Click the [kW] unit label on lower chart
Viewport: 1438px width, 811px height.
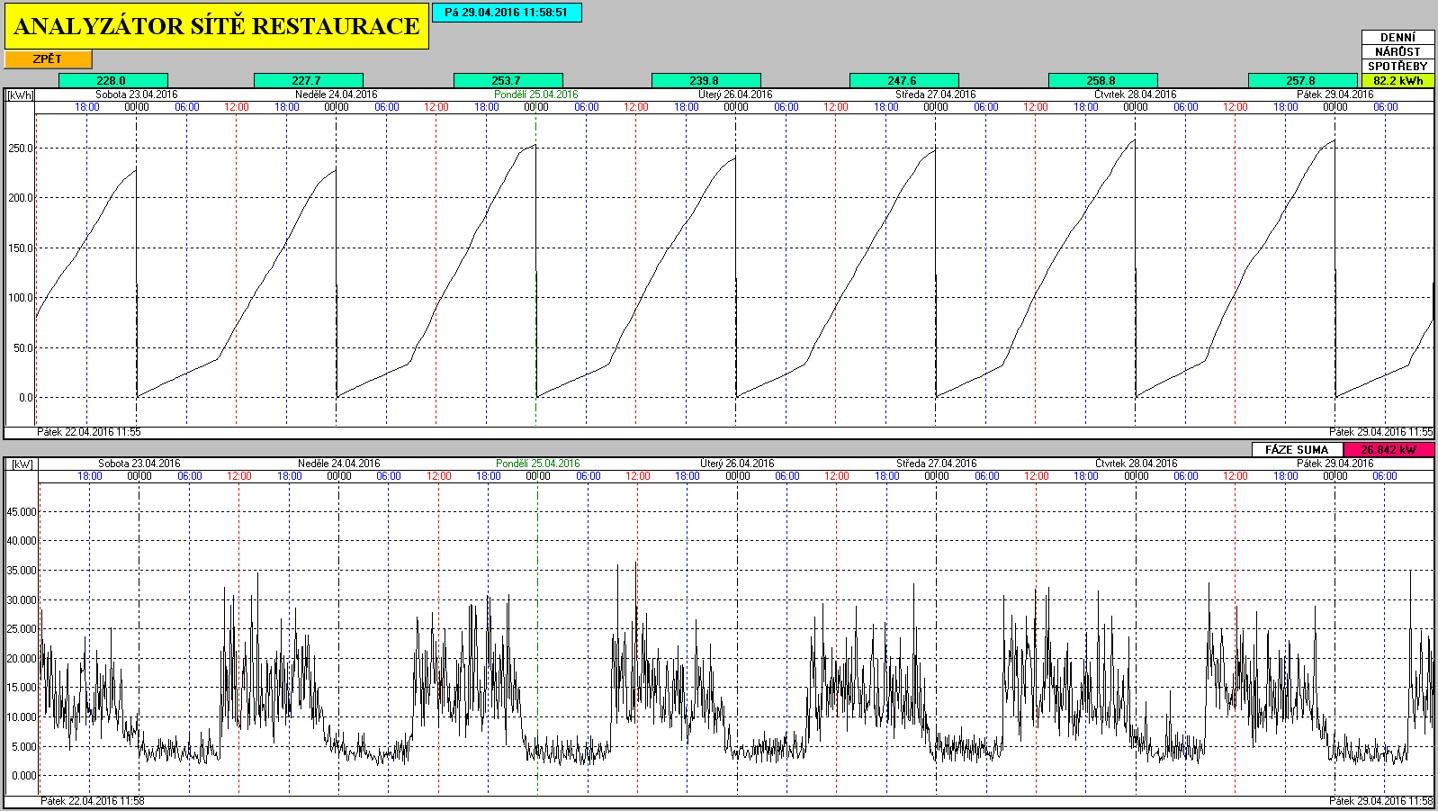20,464
